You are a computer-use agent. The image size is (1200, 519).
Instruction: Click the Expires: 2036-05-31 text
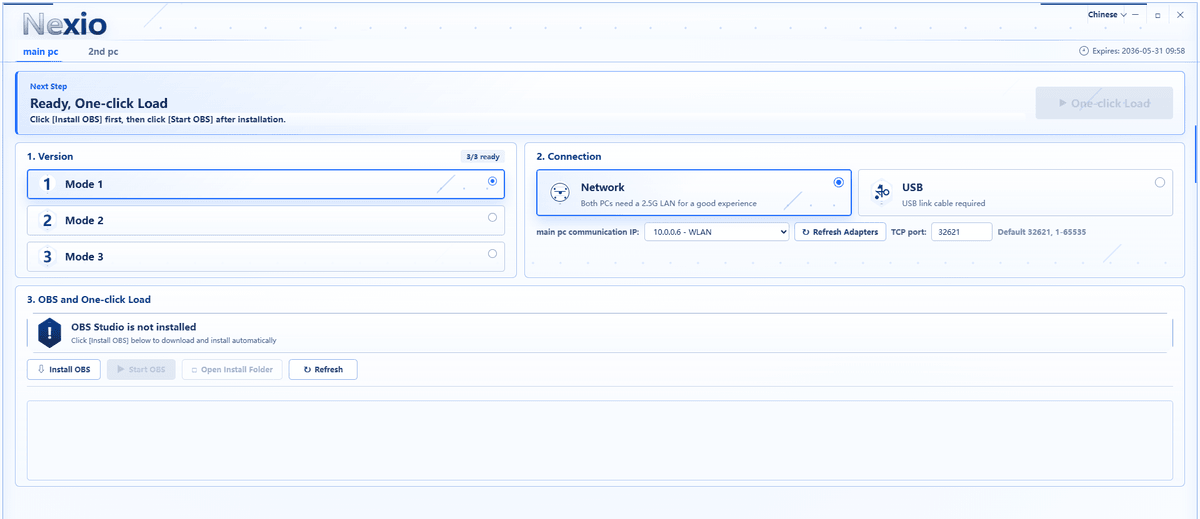pyautogui.click(x=1139, y=51)
